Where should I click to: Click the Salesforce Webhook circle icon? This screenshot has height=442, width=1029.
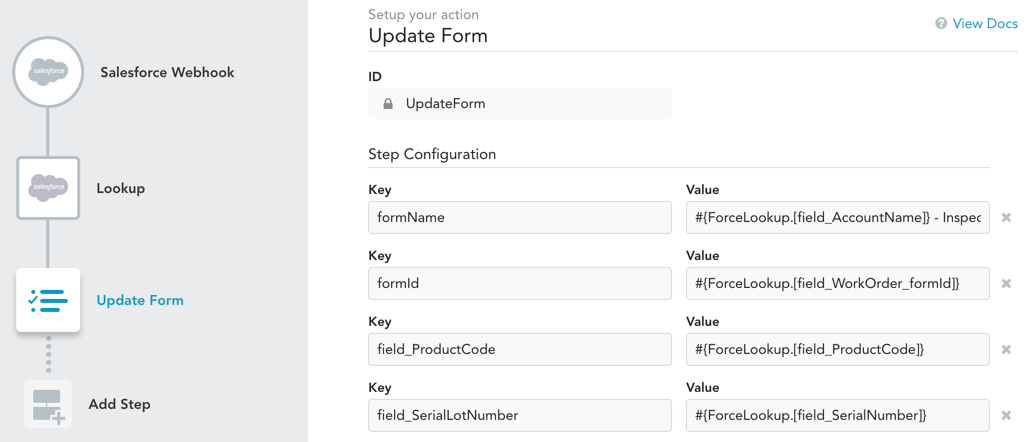pyautogui.click(x=48, y=72)
